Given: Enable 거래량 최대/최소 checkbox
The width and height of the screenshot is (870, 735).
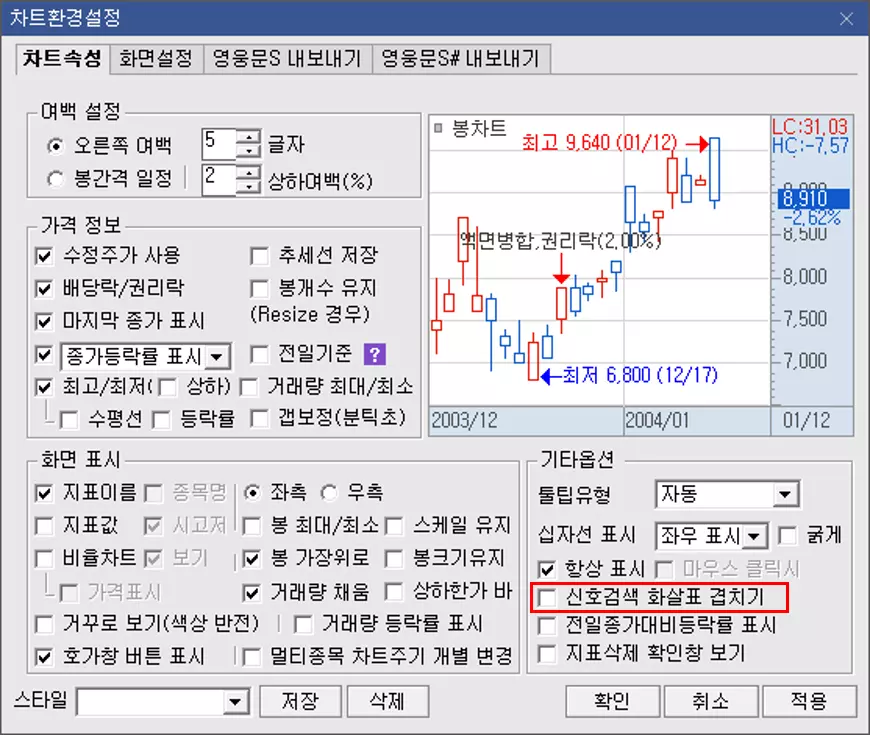Looking at the screenshot, I should click(249, 387).
